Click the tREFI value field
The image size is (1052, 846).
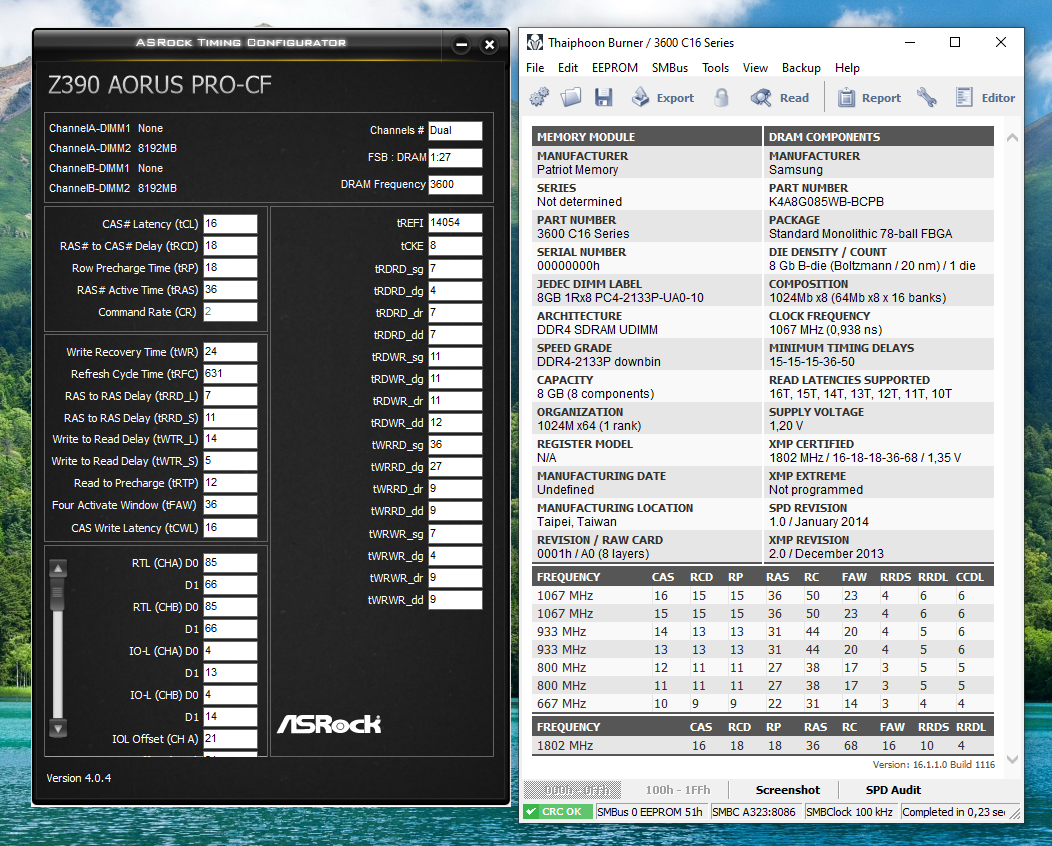[x=456, y=223]
